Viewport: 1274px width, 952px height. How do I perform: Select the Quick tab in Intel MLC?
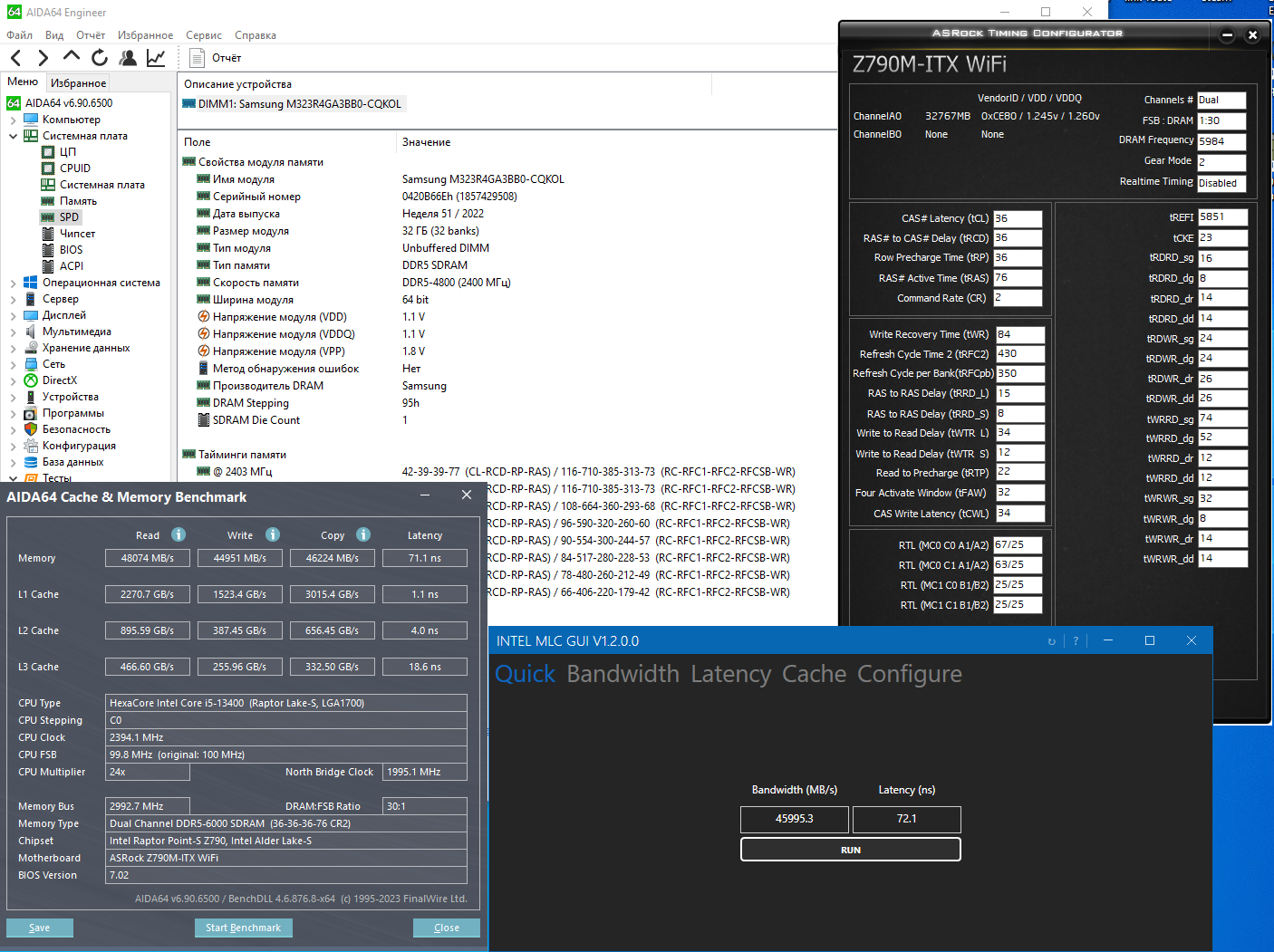[x=525, y=674]
